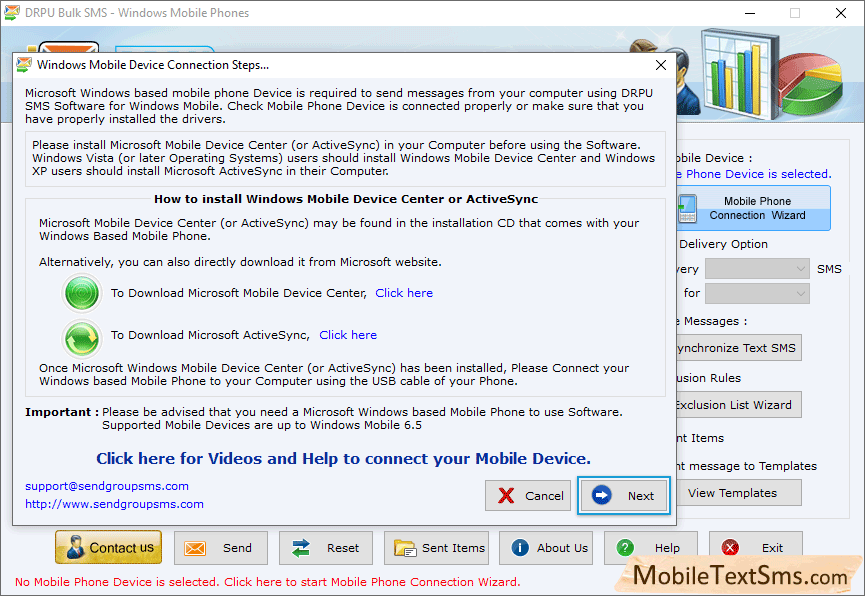865x596 pixels.
Task: Click the blue info icon on About Us
Action: click(520, 547)
